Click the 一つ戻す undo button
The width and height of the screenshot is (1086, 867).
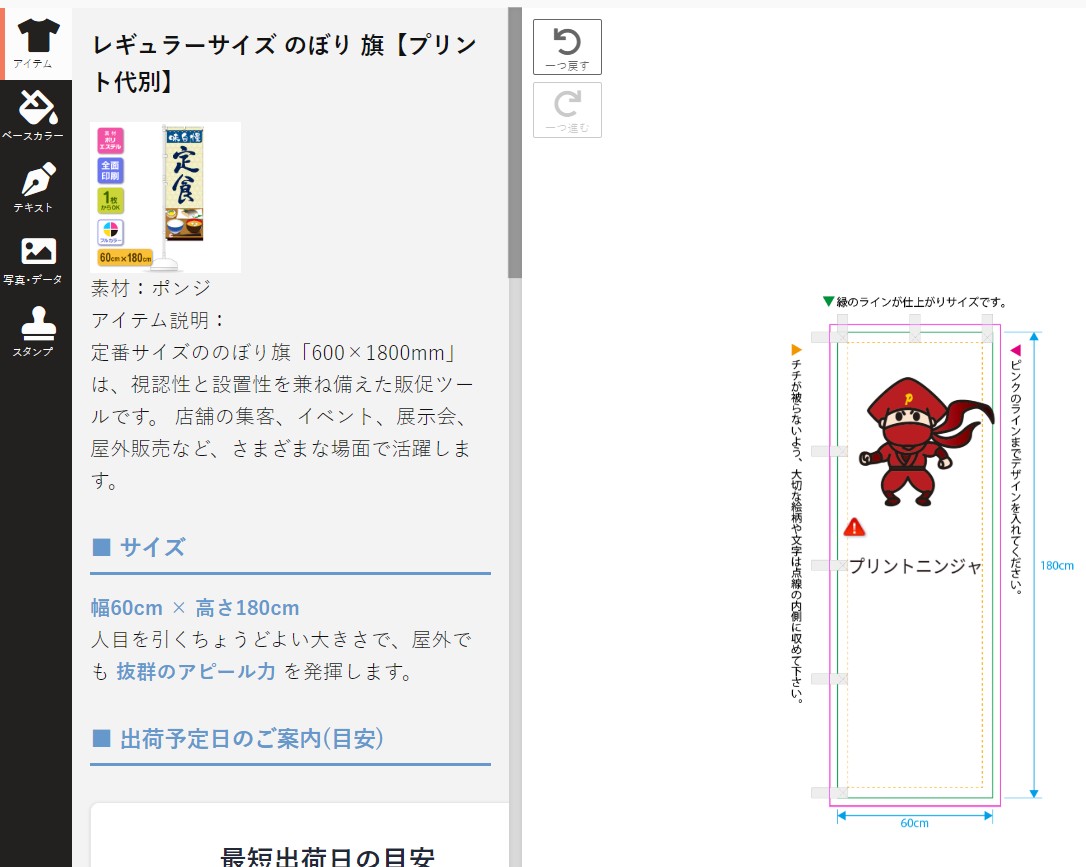tap(567, 47)
